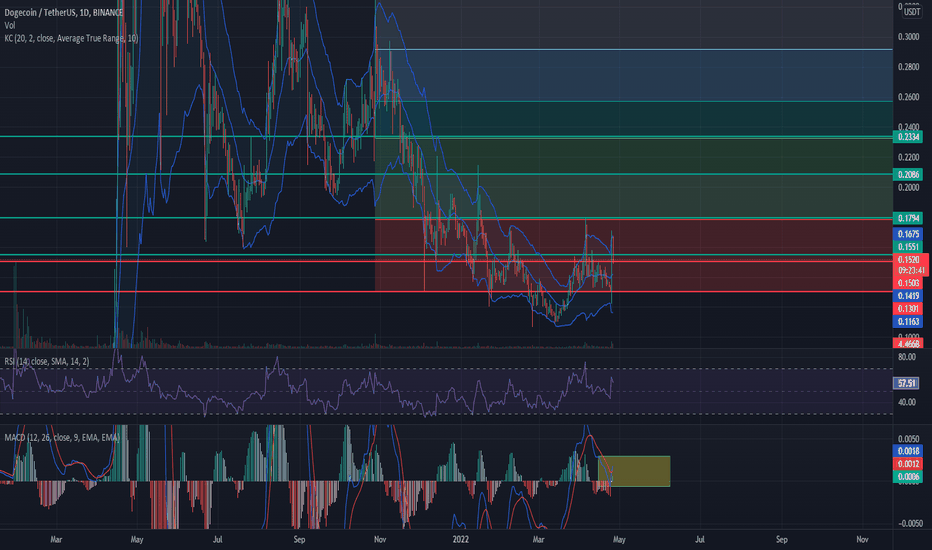Click the 0.2800 price axis tick
The image size is (932, 550).
point(908,67)
